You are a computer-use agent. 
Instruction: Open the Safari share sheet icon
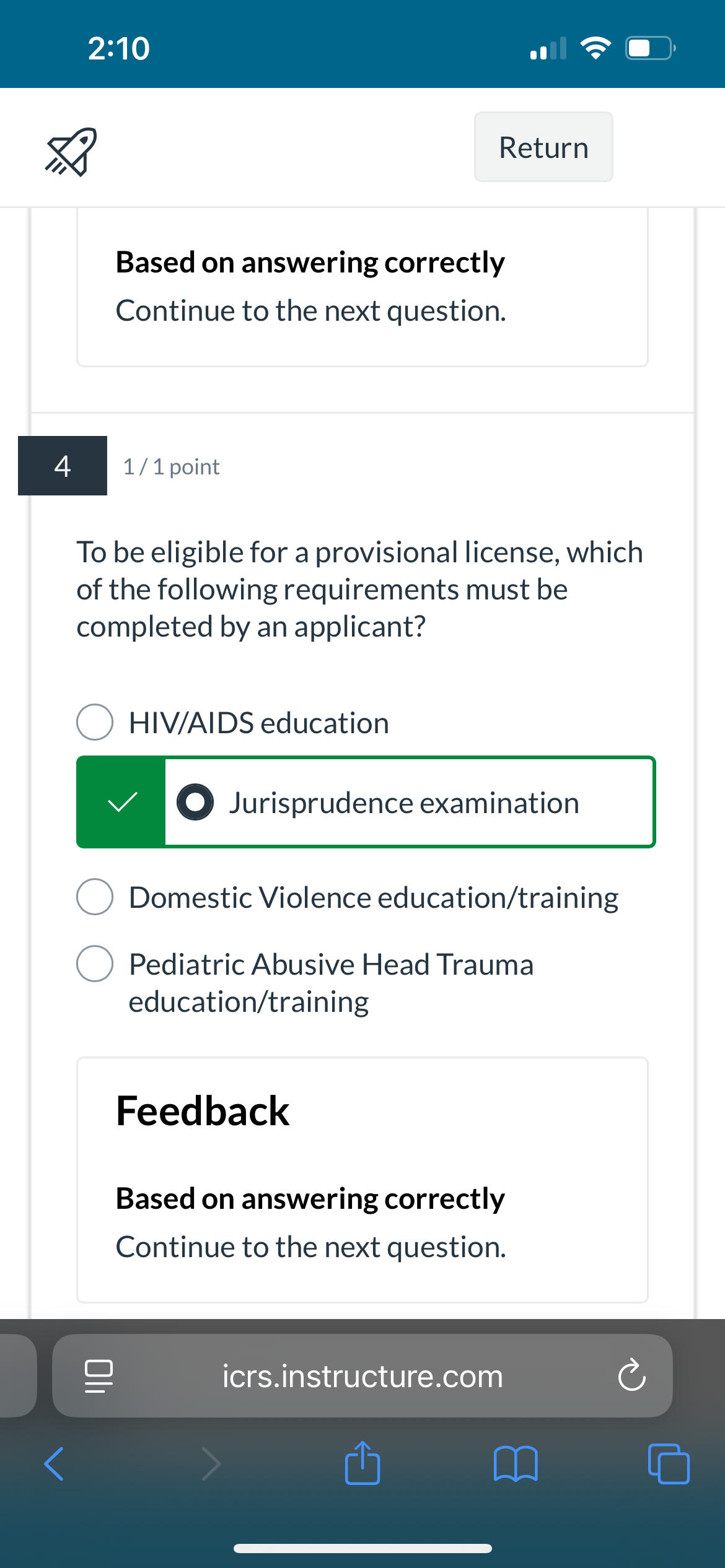pyautogui.click(x=362, y=1463)
